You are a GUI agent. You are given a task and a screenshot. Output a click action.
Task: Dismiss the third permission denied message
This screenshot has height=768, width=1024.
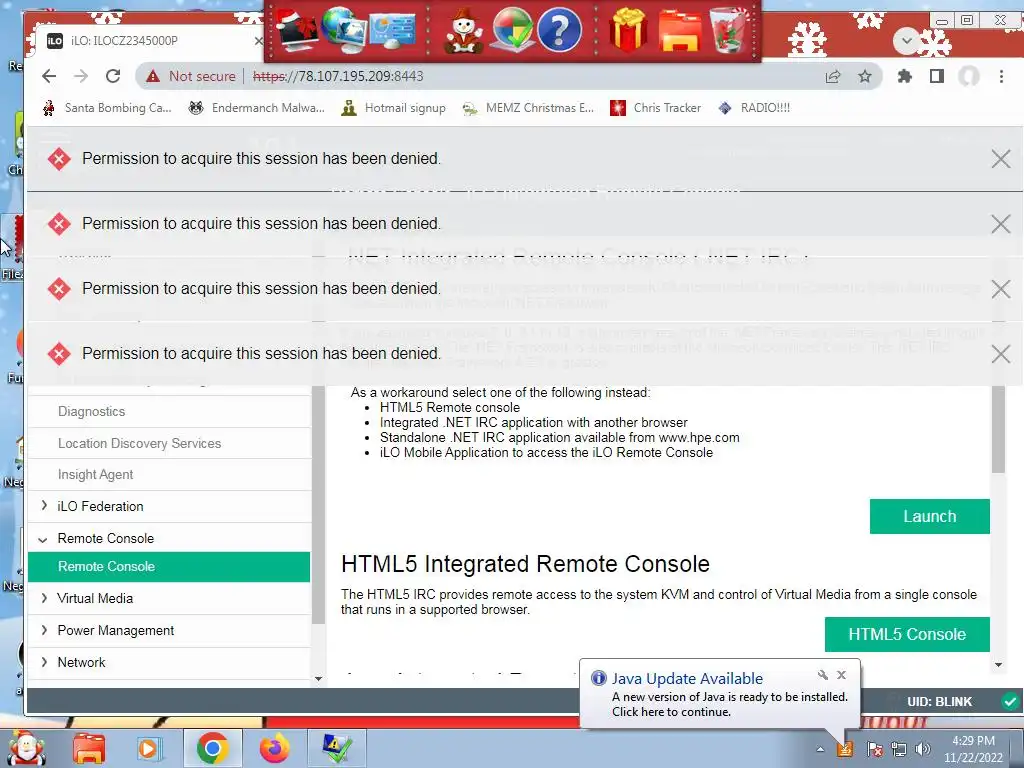(x=1000, y=289)
